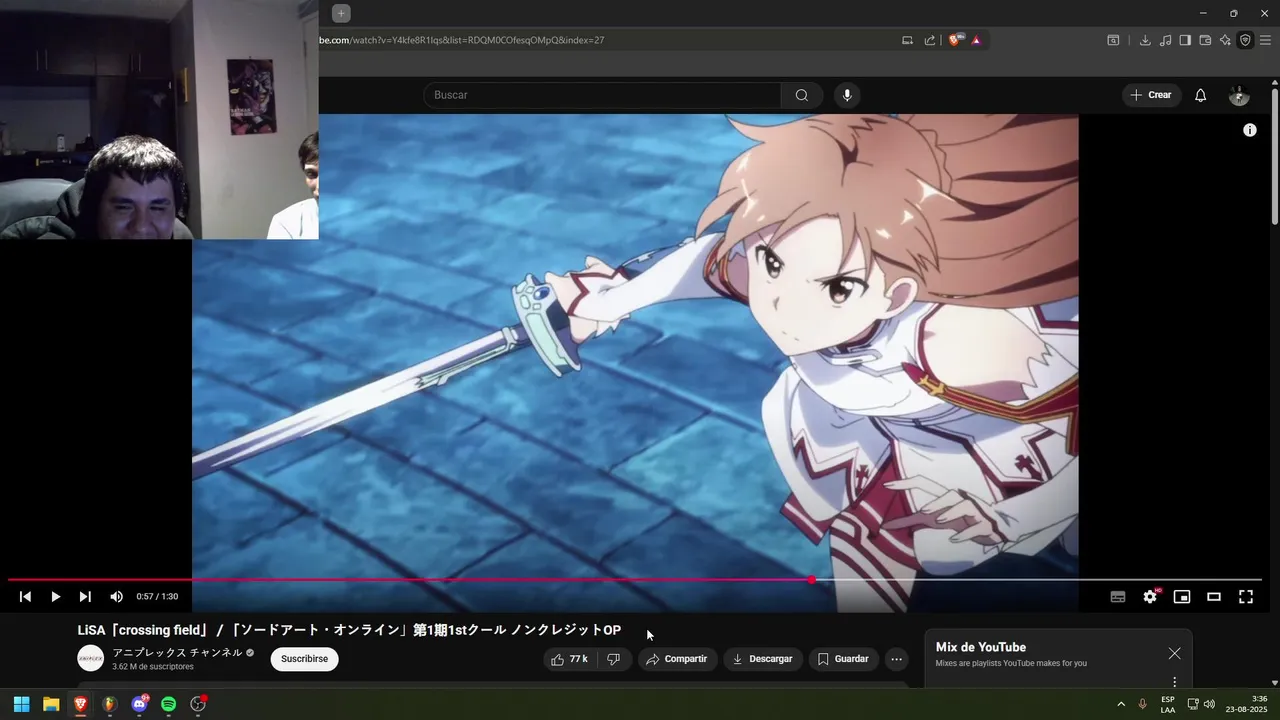Open OBS Studio taskbar icon
The width and height of the screenshot is (1280, 720).
[x=198, y=704]
